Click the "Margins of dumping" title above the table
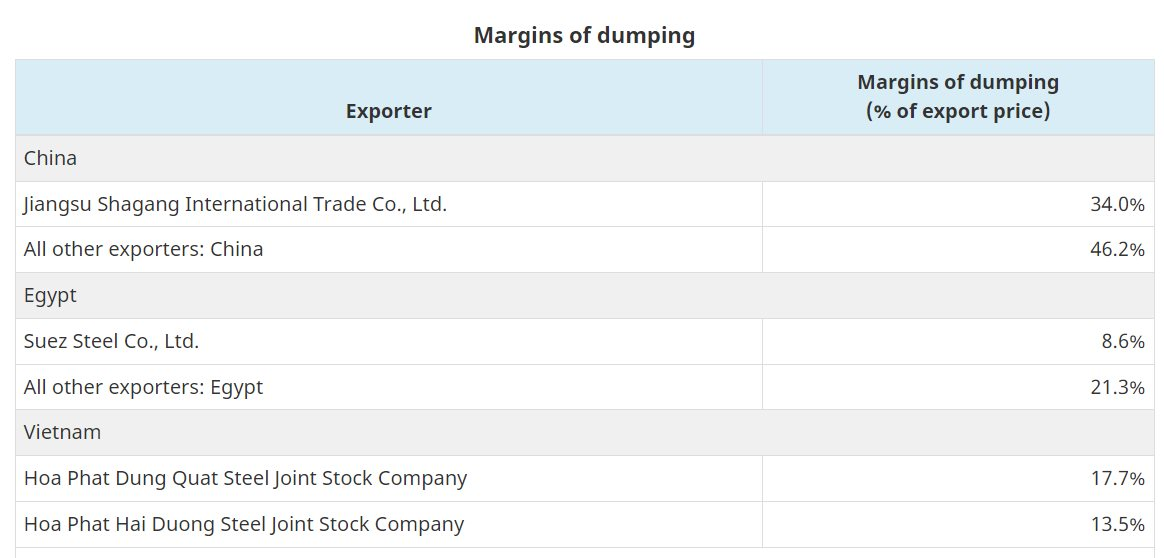 tap(584, 36)
